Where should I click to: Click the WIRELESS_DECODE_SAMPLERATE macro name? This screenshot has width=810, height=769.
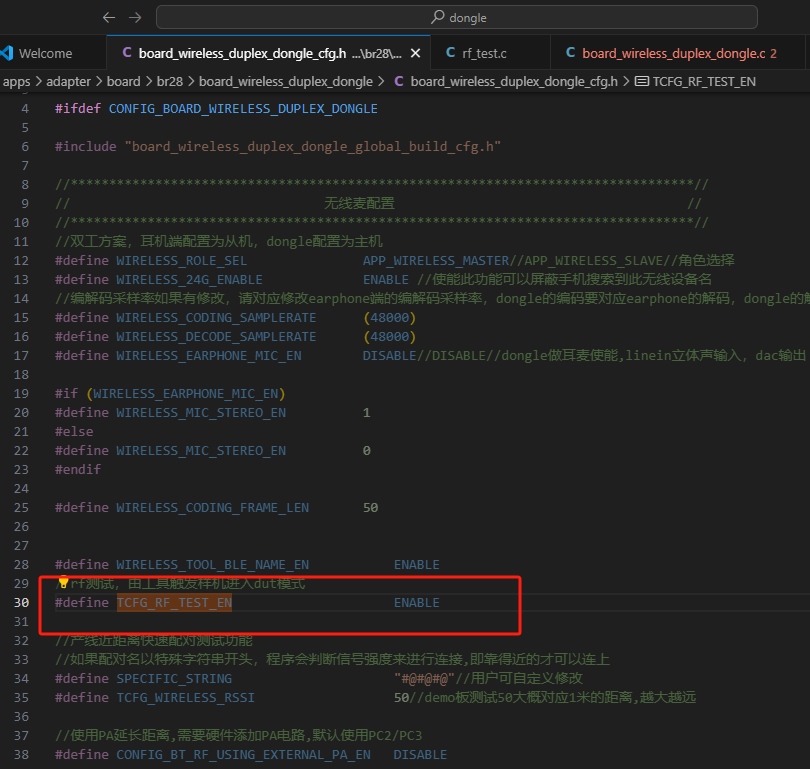pyautogui.click(x=216, y=337)
